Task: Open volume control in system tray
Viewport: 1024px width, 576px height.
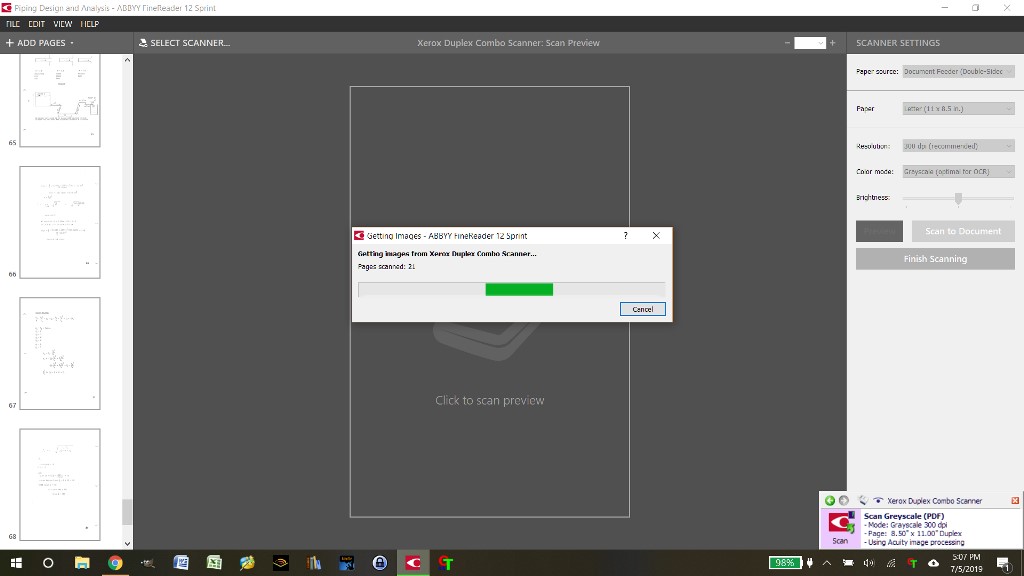Action: pos(869,563)
